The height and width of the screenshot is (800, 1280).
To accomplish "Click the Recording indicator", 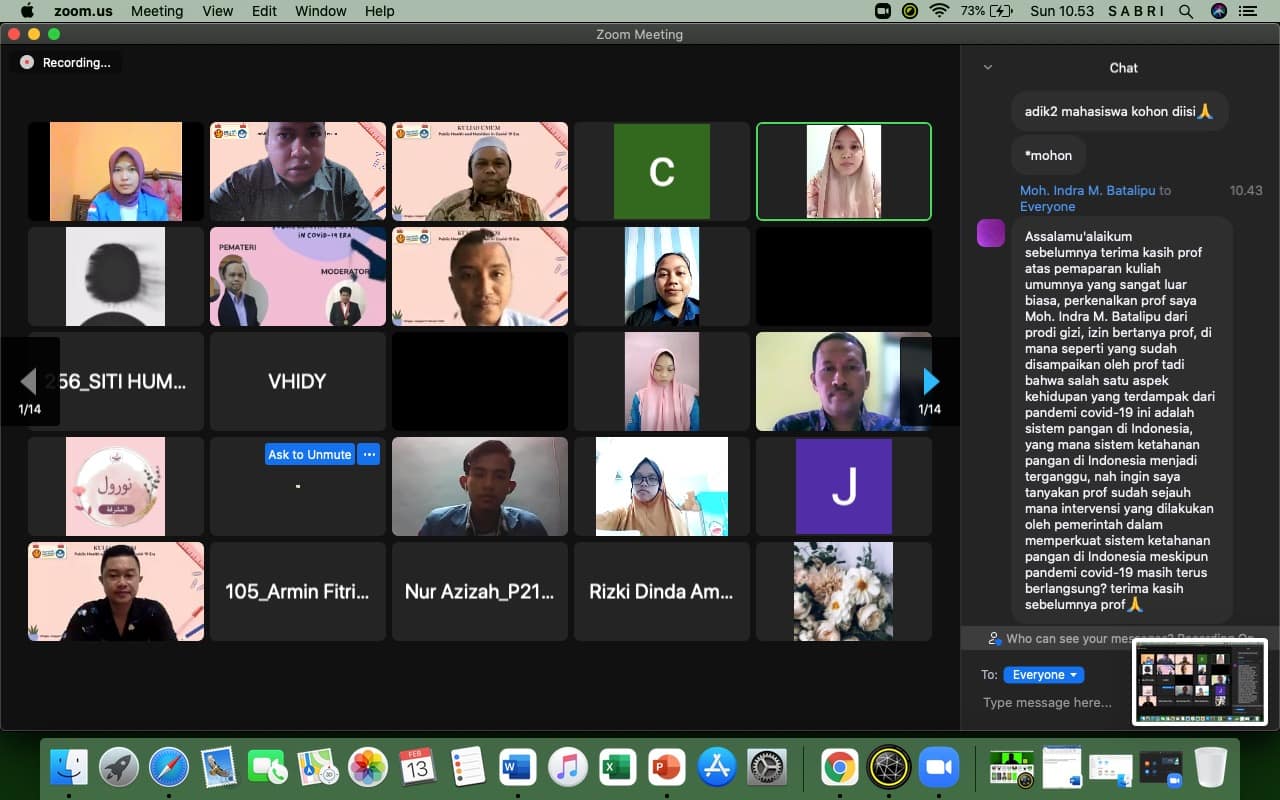I will coord(66,62).
